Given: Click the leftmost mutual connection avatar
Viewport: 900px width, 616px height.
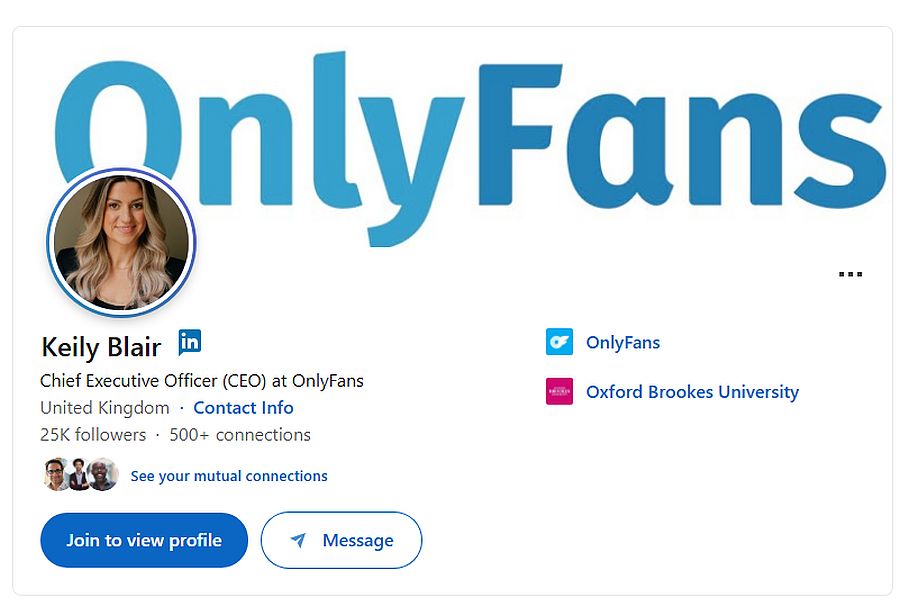Looking at the screenshot, I should click(57, 474).
